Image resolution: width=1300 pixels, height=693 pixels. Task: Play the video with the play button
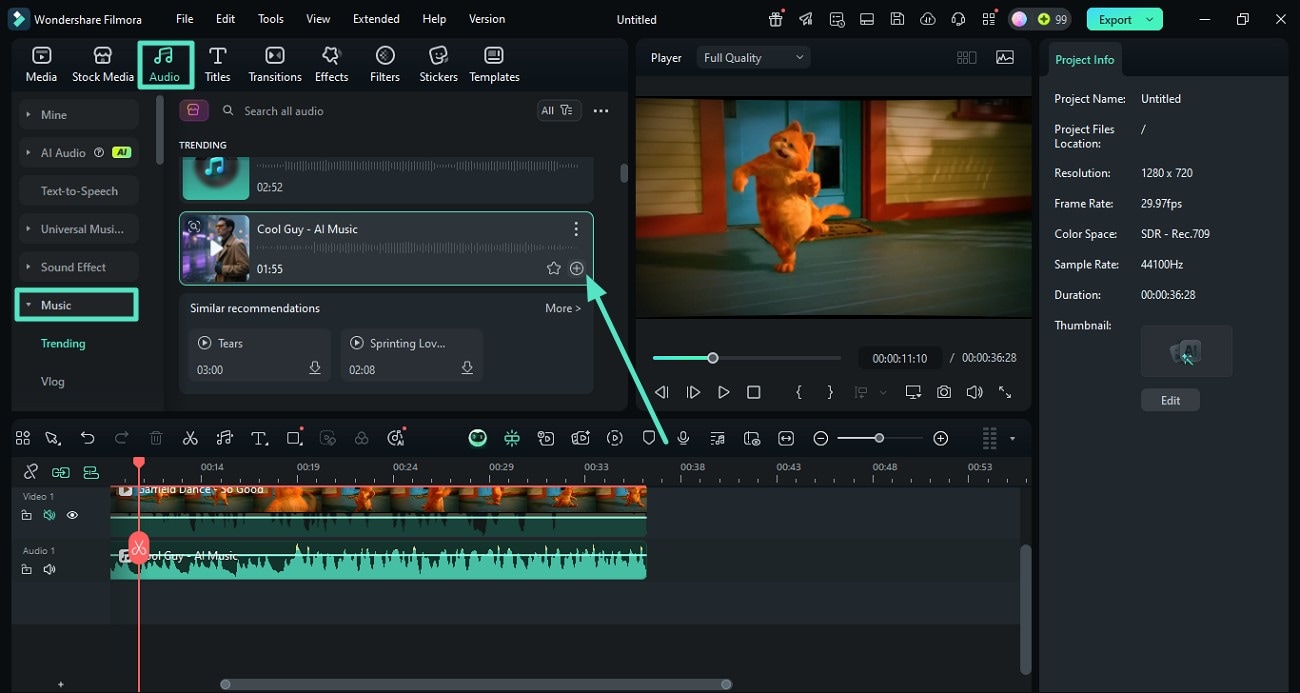724,393
